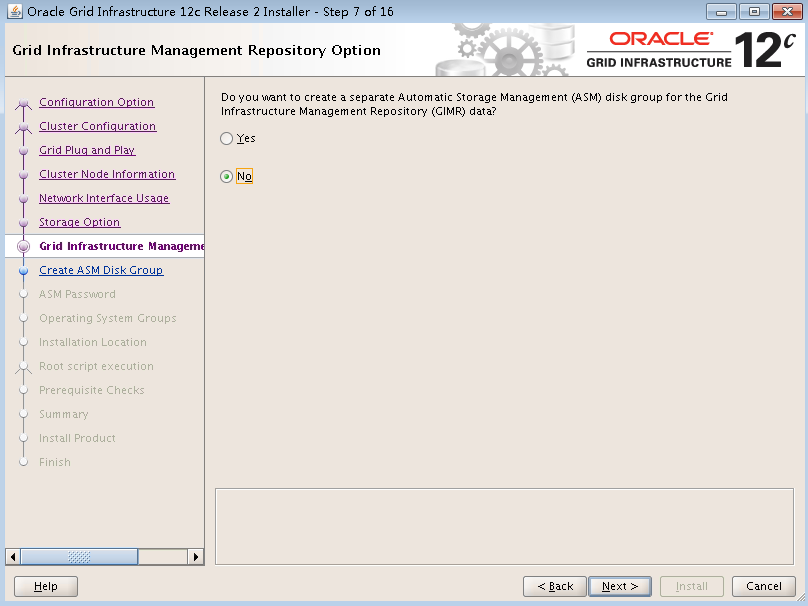The image size is (808, 606).
Task: Click left arrow of sidebar scrollbar
Action: click(13, 557)
